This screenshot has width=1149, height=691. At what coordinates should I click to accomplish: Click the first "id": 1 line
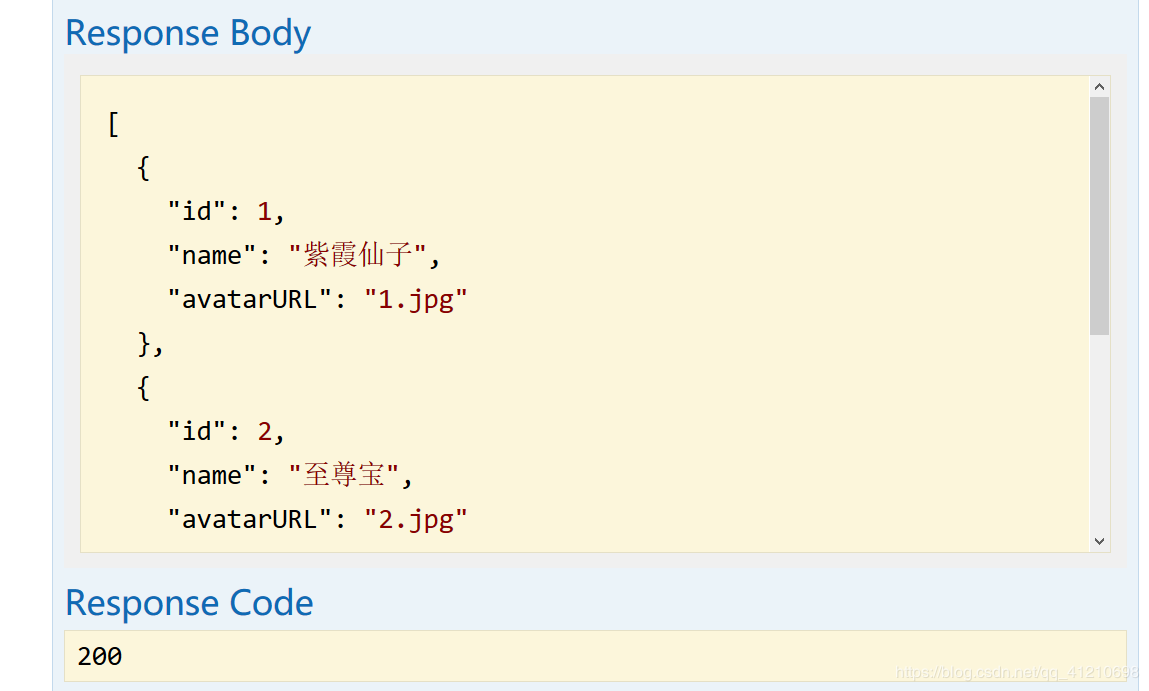click(226, 212)
